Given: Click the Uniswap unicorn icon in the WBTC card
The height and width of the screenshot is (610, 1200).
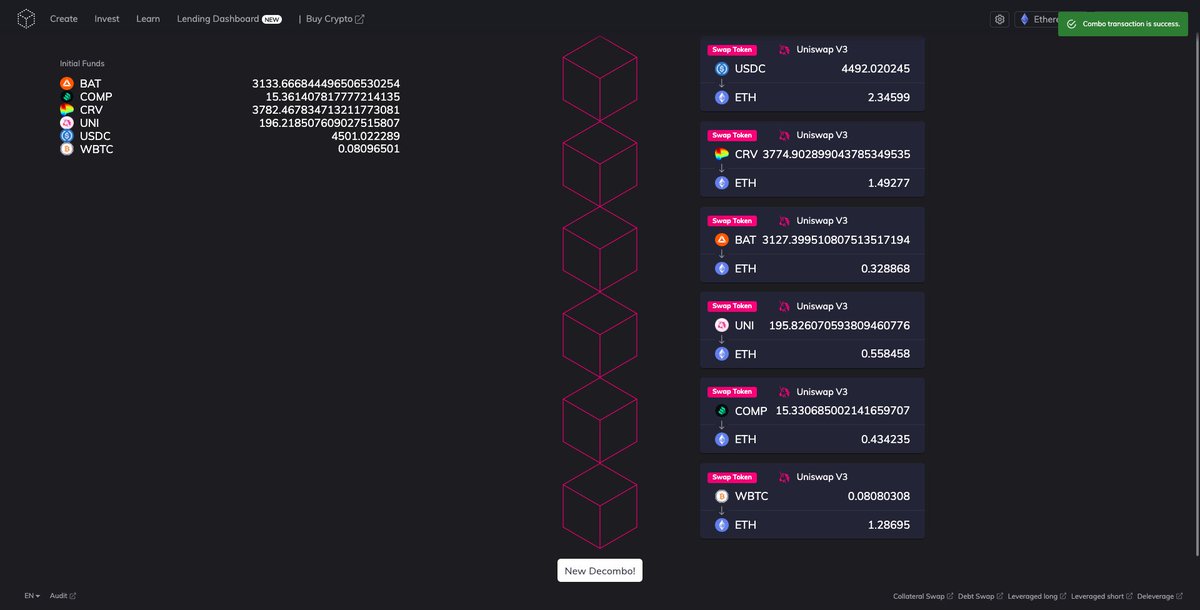Looking at the screenshot, I should [x=784, y=477].
